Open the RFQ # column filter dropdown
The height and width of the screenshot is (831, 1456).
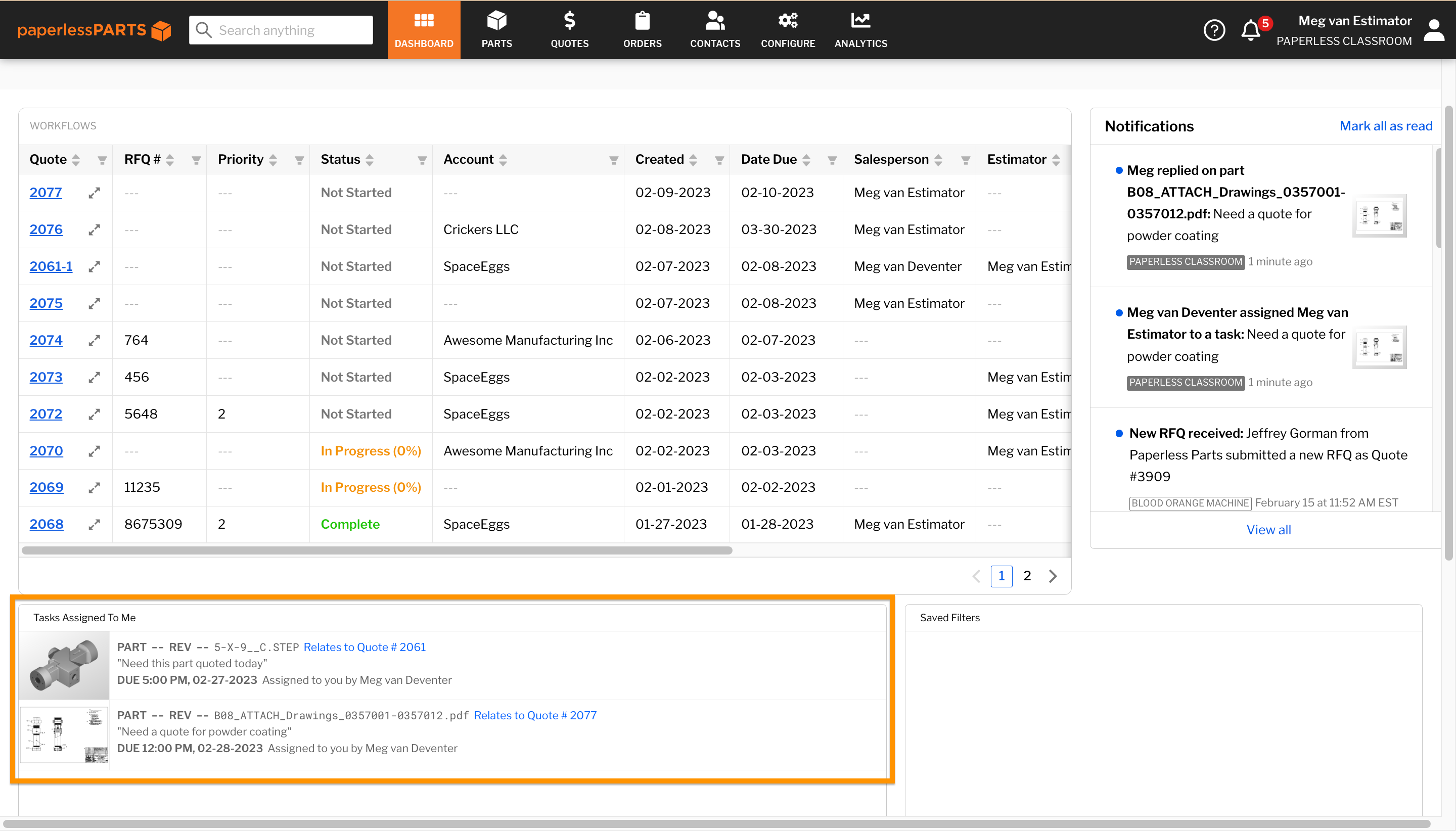point(196,160)
